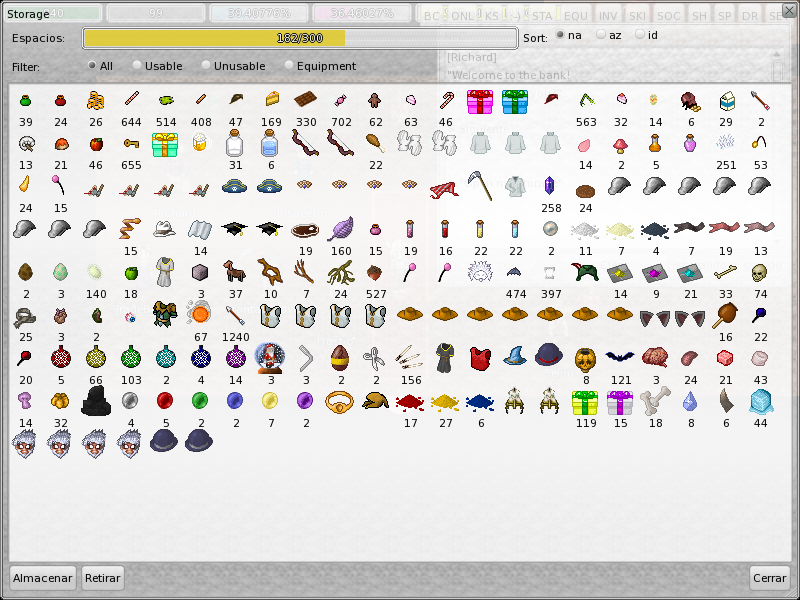The width and height of the screenshot is (800, 600).
Task: Click the Almacenar button
Action: tap(42, 578)
